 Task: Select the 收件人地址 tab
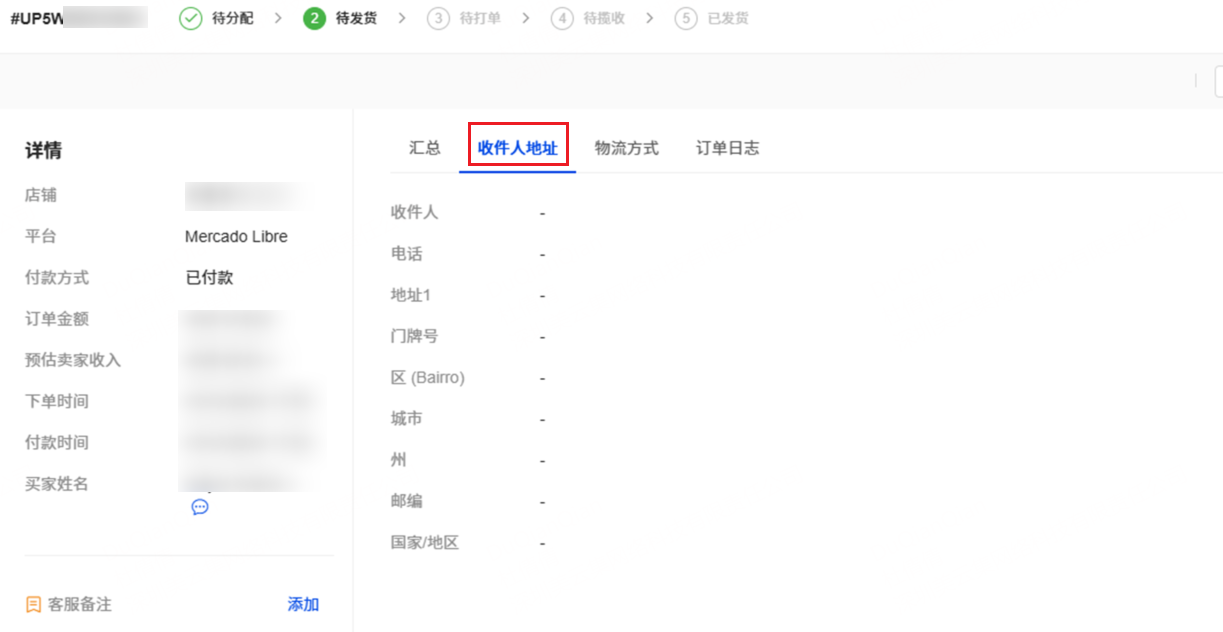(517, 148)
